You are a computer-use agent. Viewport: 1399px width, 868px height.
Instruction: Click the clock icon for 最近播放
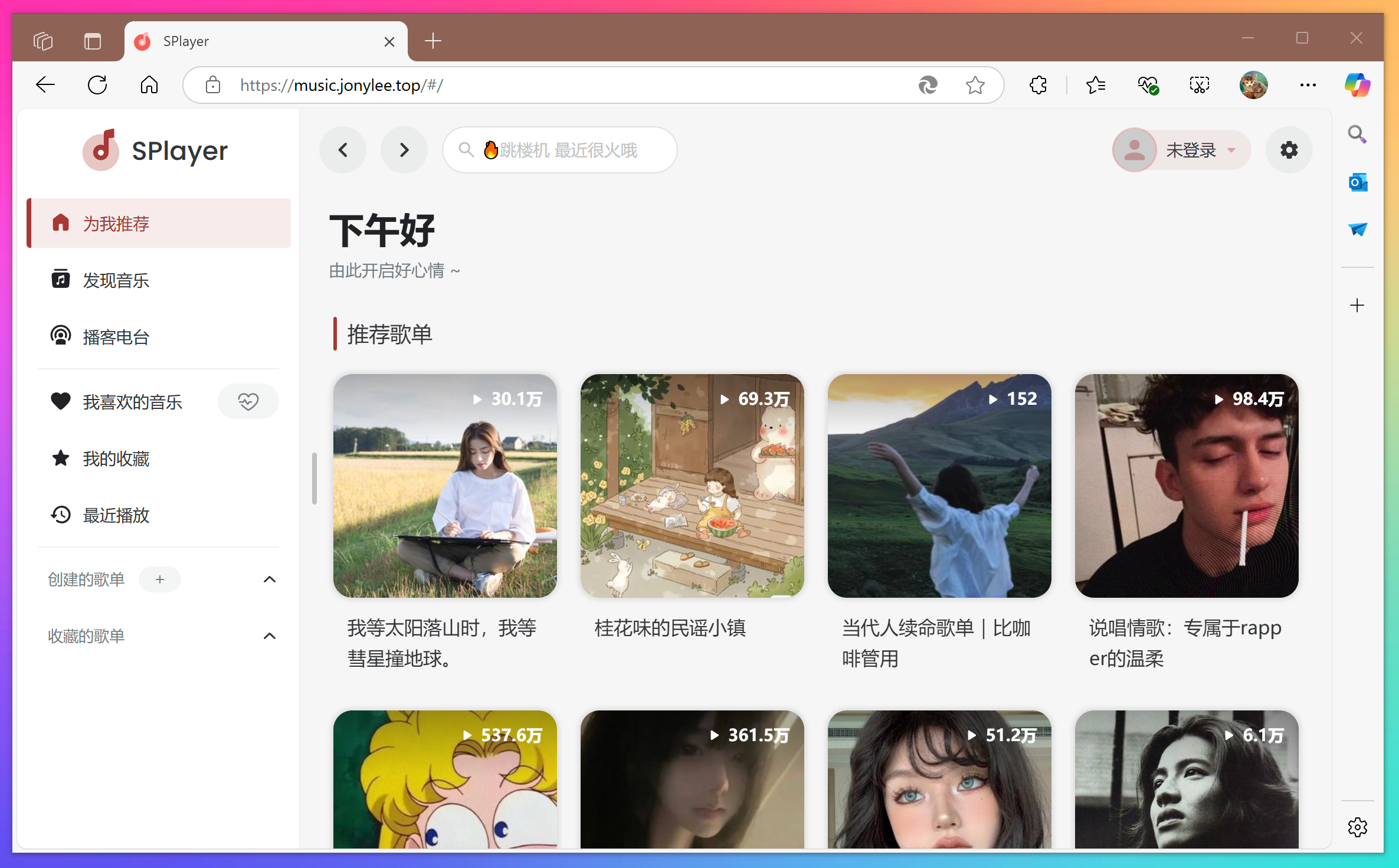[x=60, y=515]
